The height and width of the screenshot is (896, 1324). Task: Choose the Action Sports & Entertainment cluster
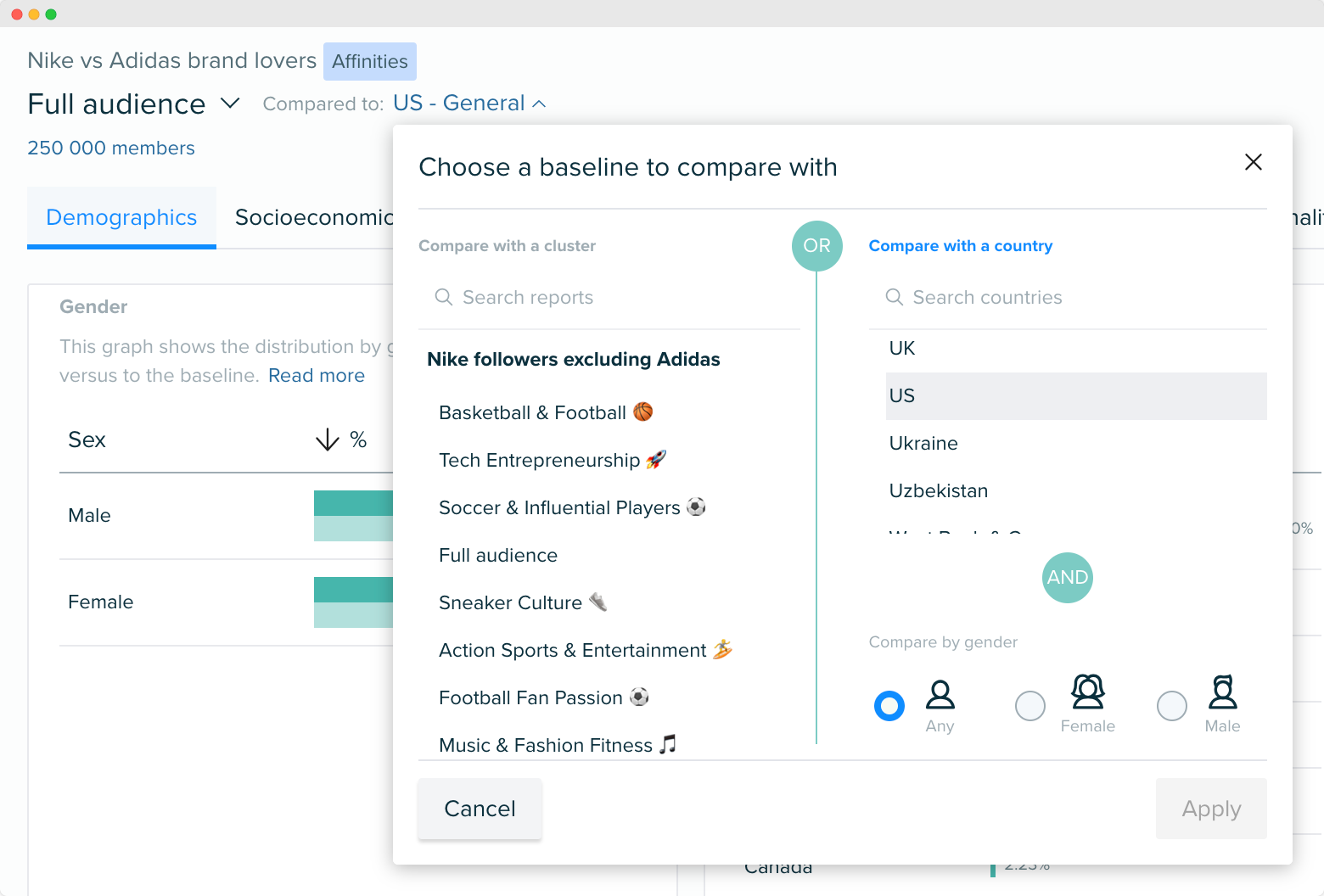586,650
